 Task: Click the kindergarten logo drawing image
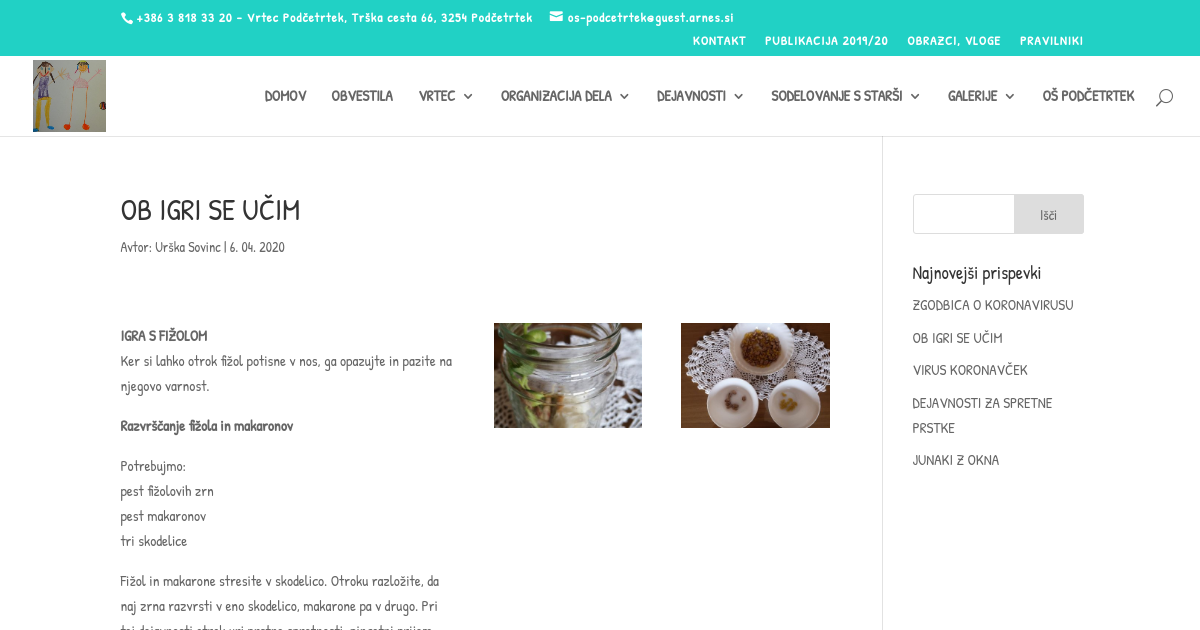[x=69, y=96]
